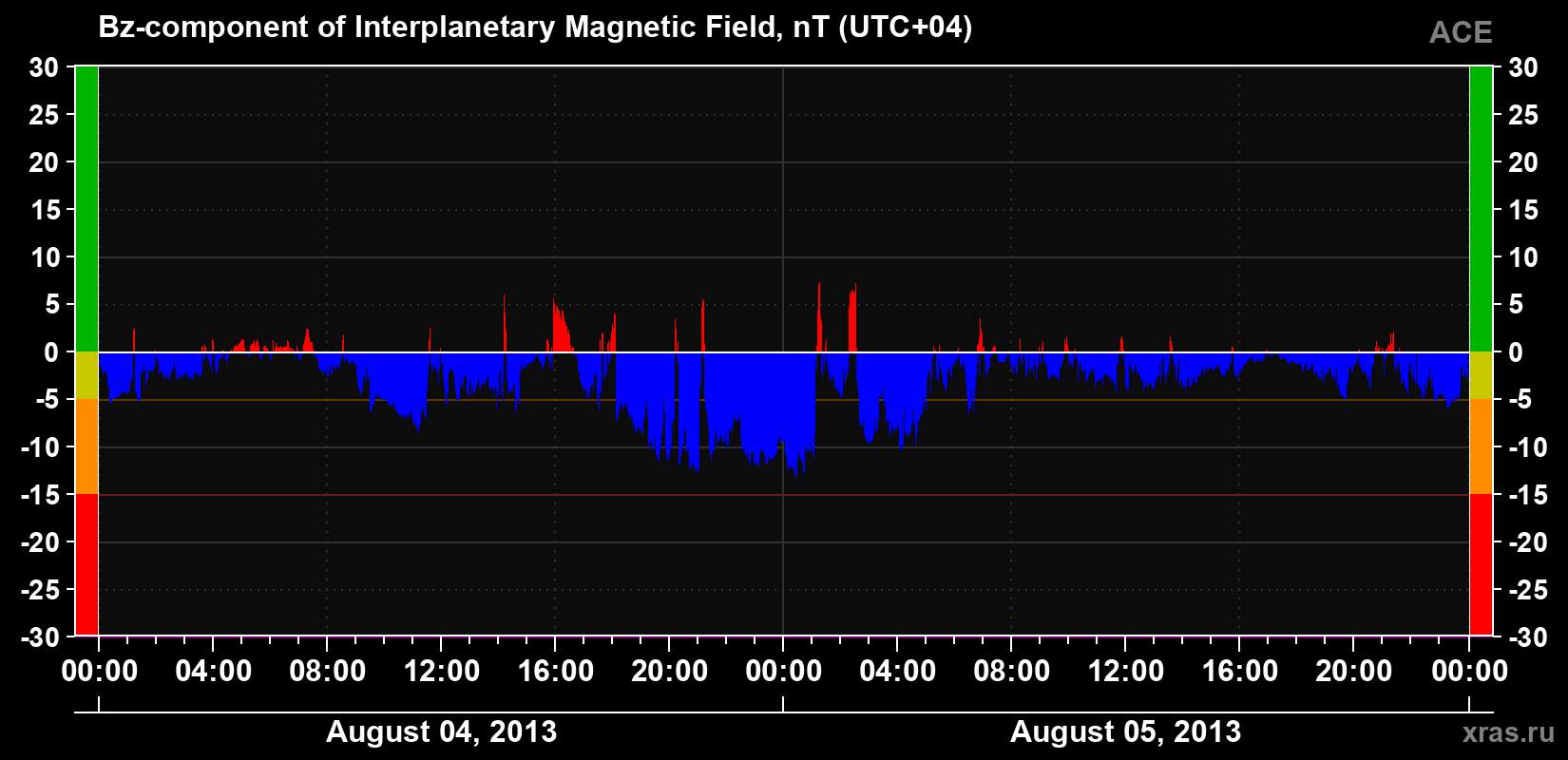Click 08:00 tick label on August 05
This screenshot has width=1568, height=760.
coord(1012,672)
